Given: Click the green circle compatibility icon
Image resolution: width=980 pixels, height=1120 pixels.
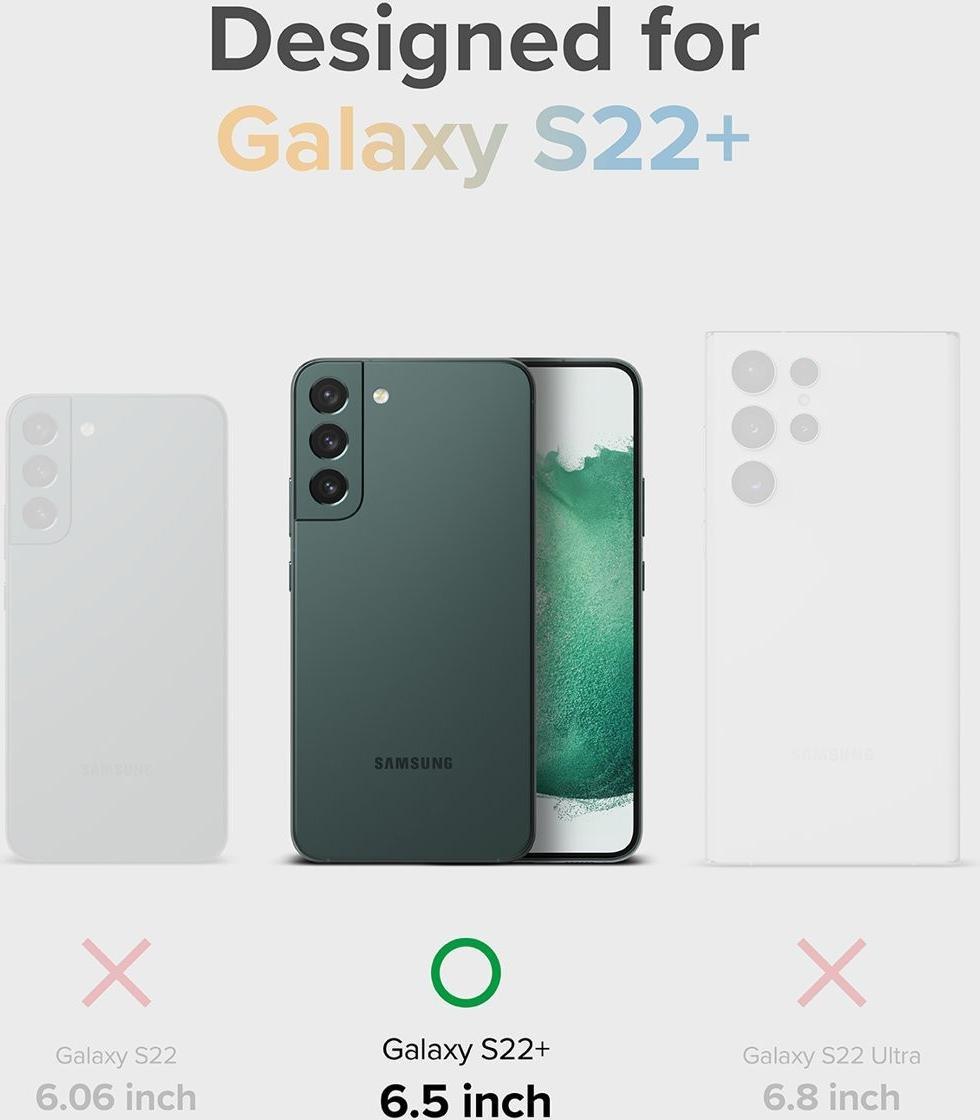Looking at the screenshot, I should 466,972.
